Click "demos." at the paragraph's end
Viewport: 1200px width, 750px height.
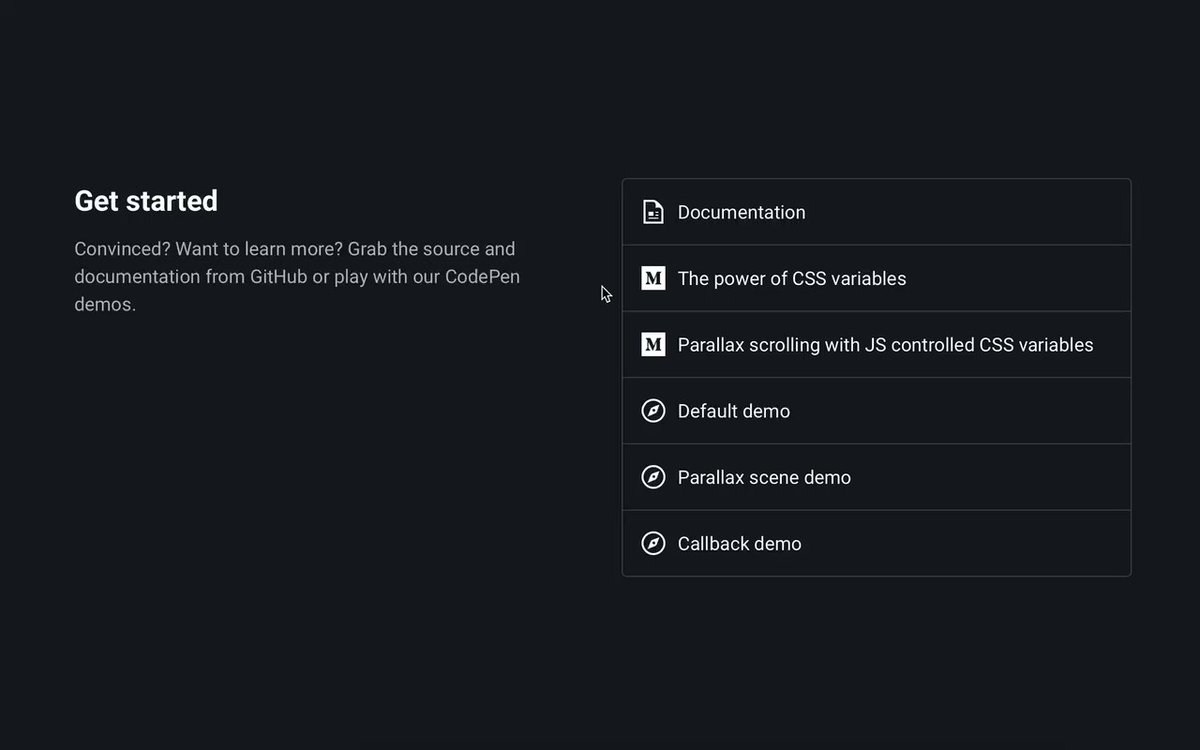tap(105, 304)
